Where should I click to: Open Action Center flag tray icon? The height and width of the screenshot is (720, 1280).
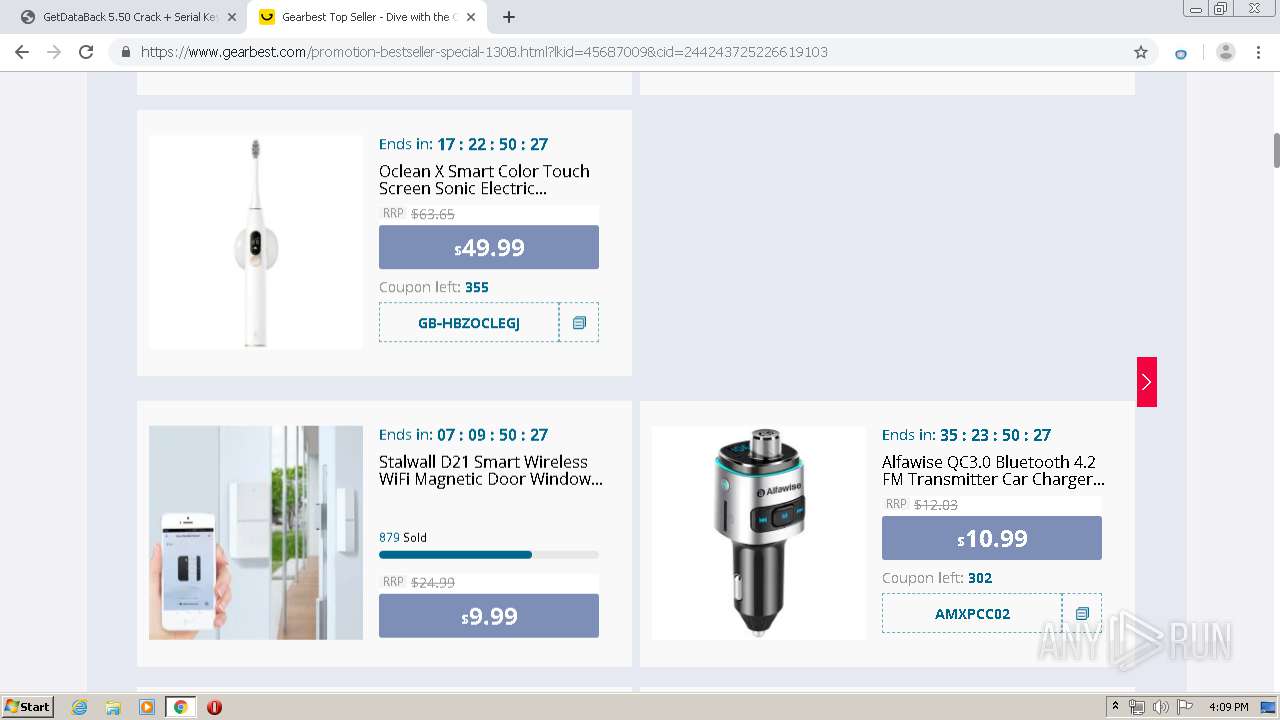1184,707
